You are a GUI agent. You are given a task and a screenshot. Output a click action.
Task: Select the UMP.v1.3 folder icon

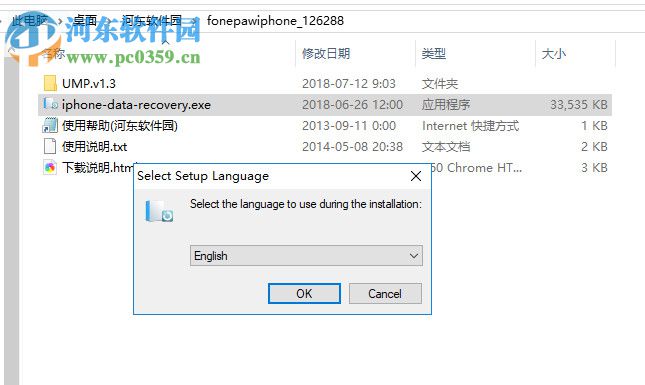click(50, 83)
